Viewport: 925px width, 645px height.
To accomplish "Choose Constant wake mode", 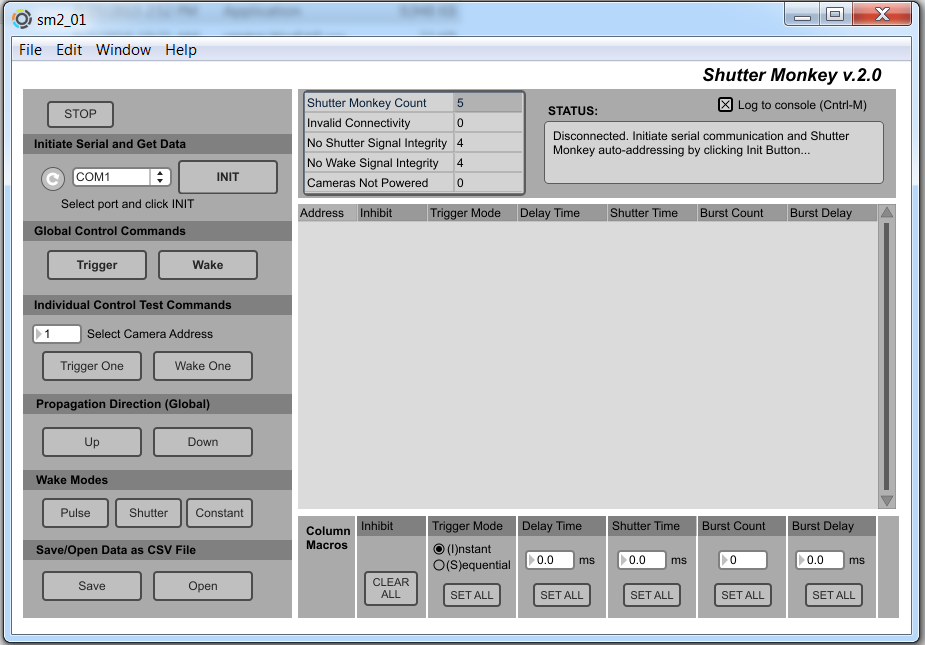I will pos(219,513).
